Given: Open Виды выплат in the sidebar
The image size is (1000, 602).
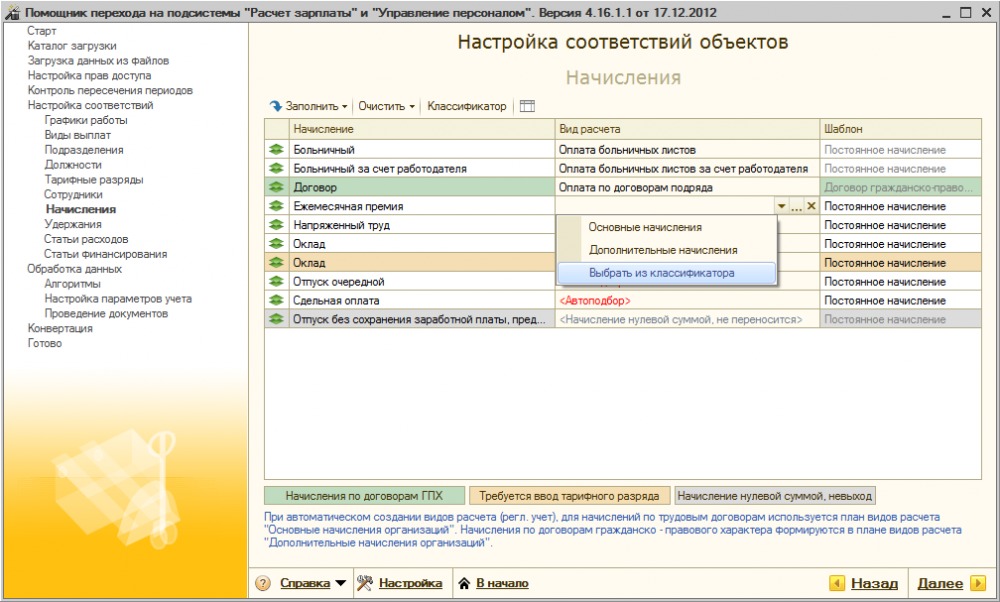Looking at the screenshot, I should point(77,135).
